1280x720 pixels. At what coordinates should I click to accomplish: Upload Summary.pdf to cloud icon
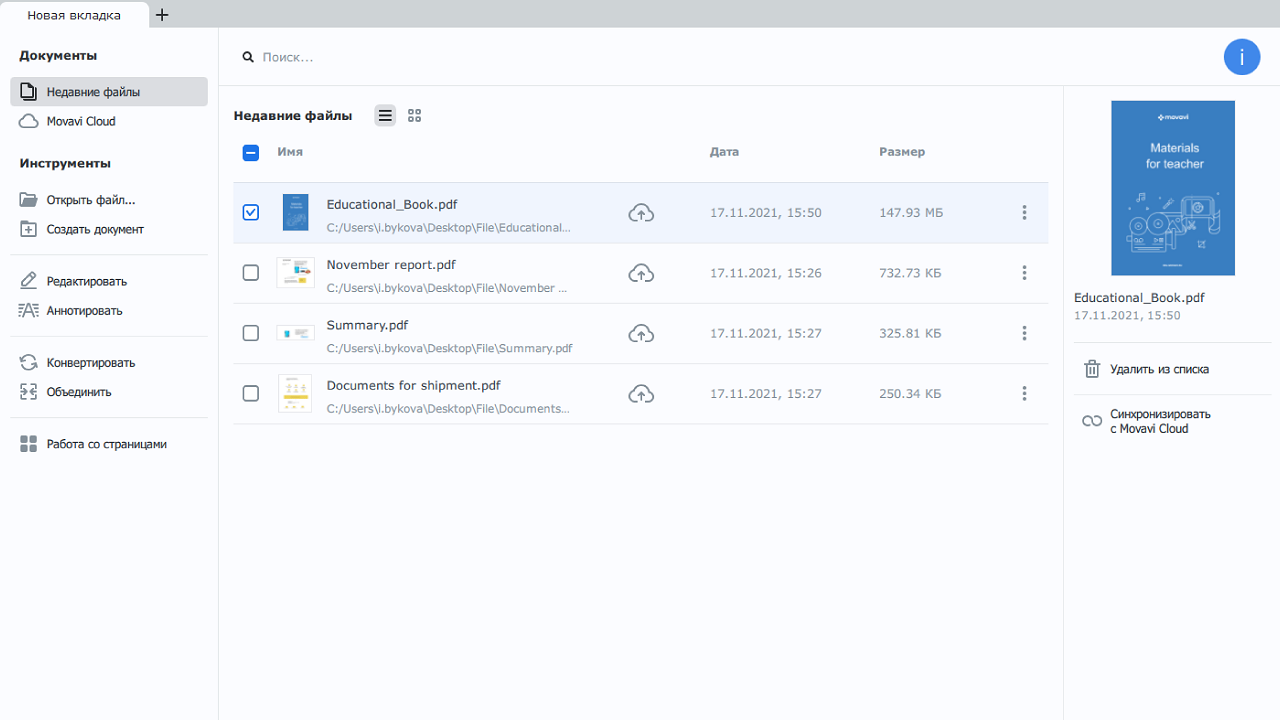point(641,334)
